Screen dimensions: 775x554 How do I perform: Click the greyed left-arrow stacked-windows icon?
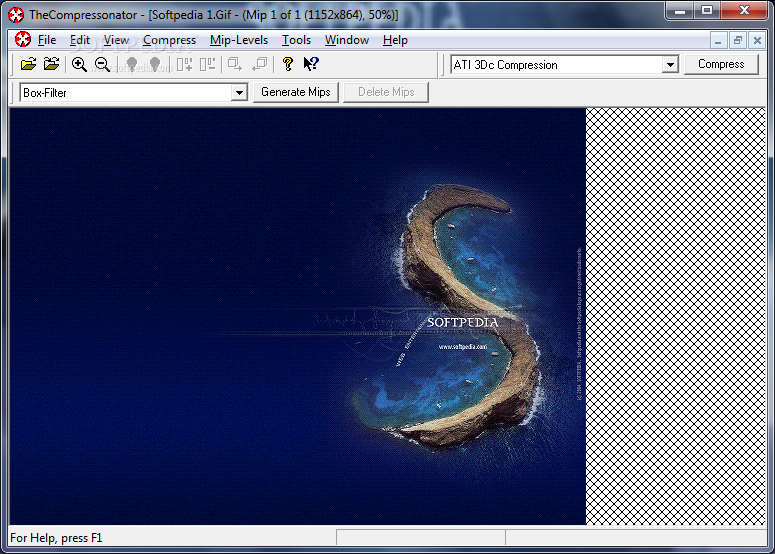click(x=259, y=64)
